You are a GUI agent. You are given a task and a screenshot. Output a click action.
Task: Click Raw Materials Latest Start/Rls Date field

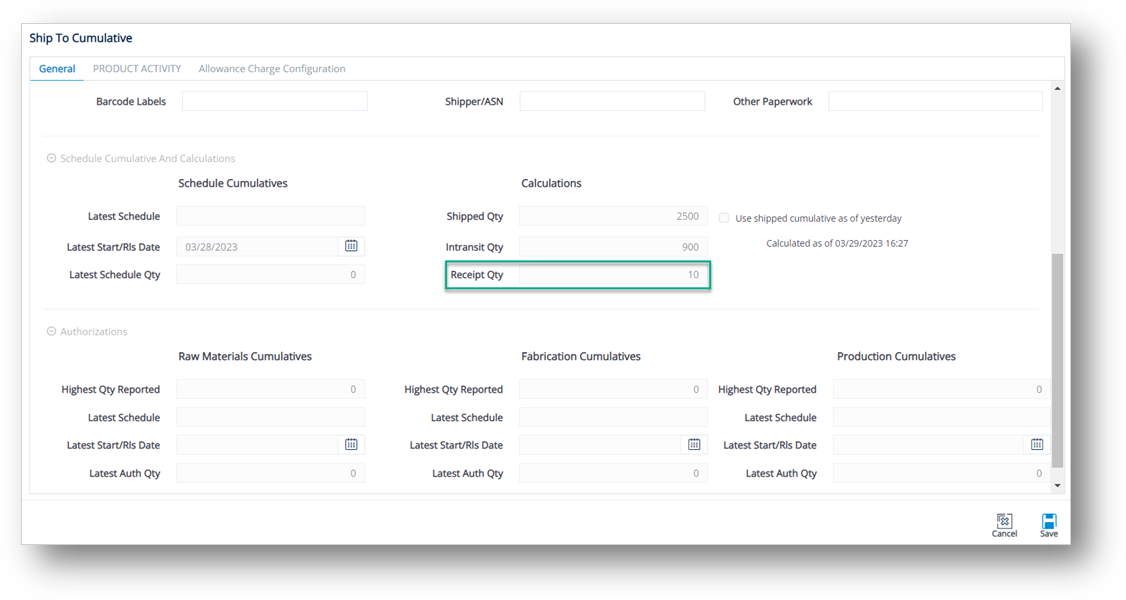[x=256, y=445]
